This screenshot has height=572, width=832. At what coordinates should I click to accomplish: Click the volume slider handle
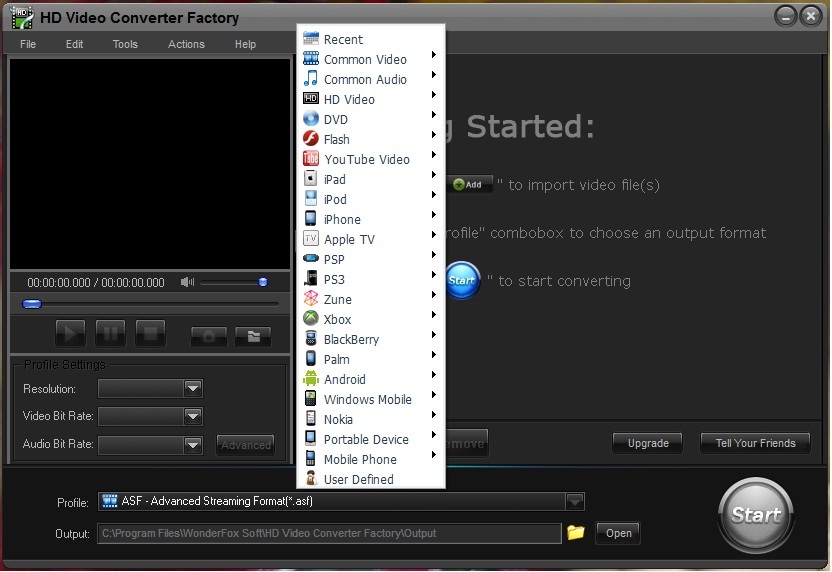263,283
